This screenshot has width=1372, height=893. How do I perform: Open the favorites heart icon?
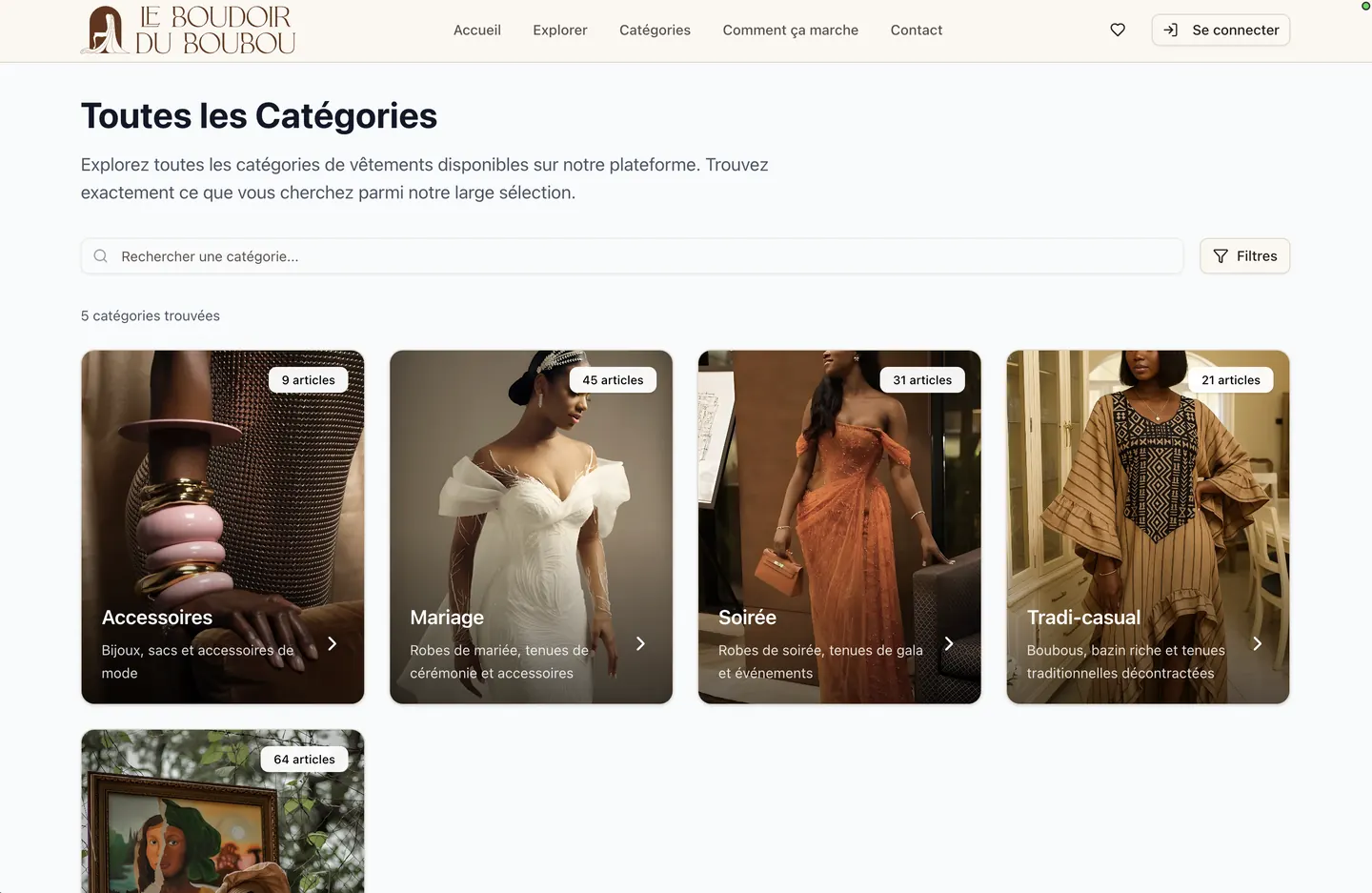[1118, 30]
